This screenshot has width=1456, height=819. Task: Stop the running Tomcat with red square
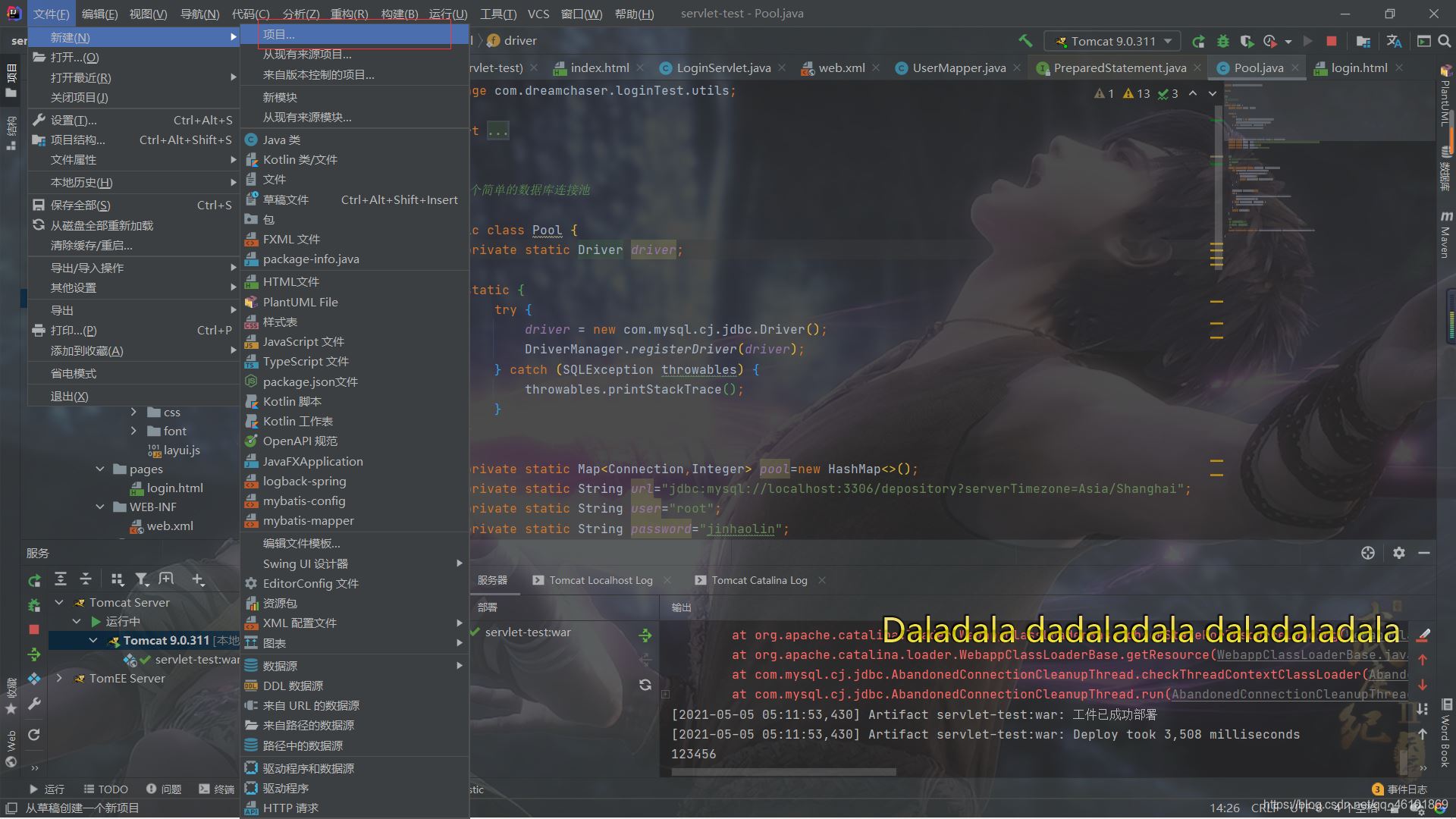coord(1332,41)
